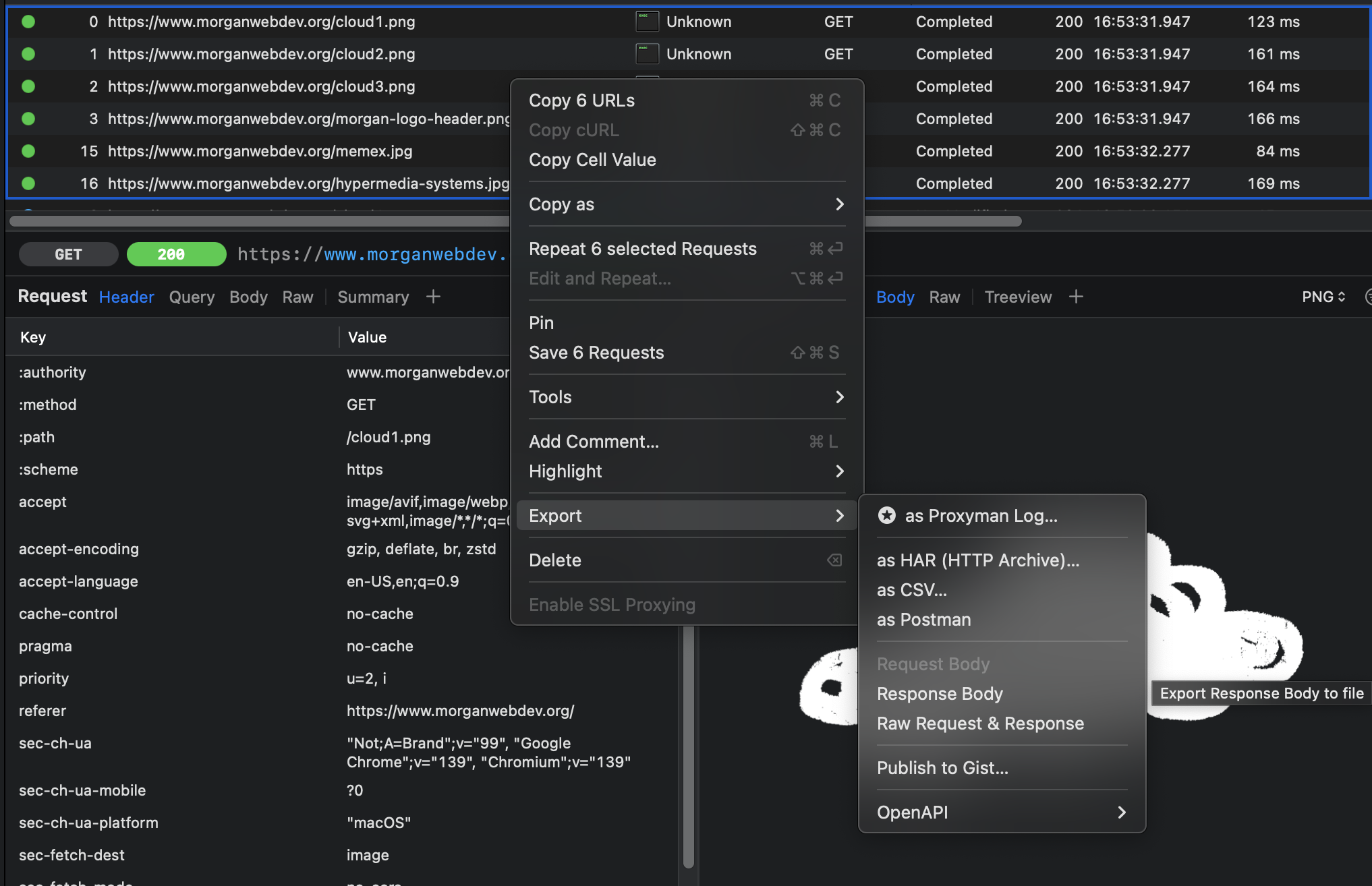Click the green 200 status badge
Image resolution: width=1372 pixels, height=886 pixels.
tap(176, 254)
